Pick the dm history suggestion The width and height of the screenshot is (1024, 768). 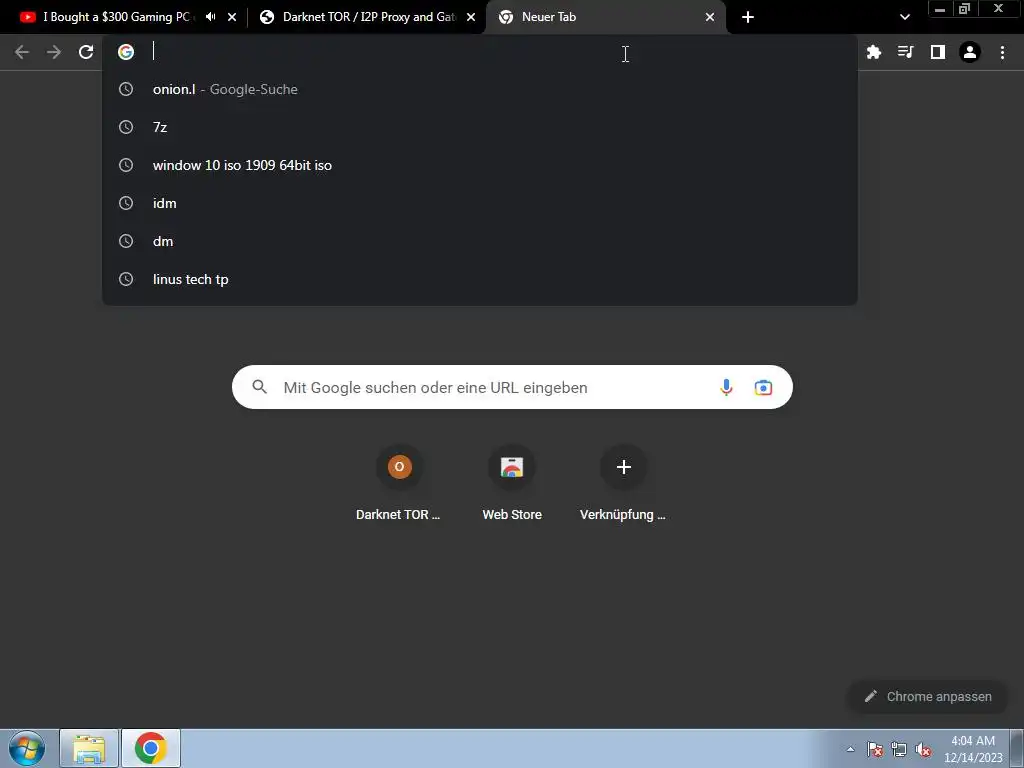pos(480,241)
